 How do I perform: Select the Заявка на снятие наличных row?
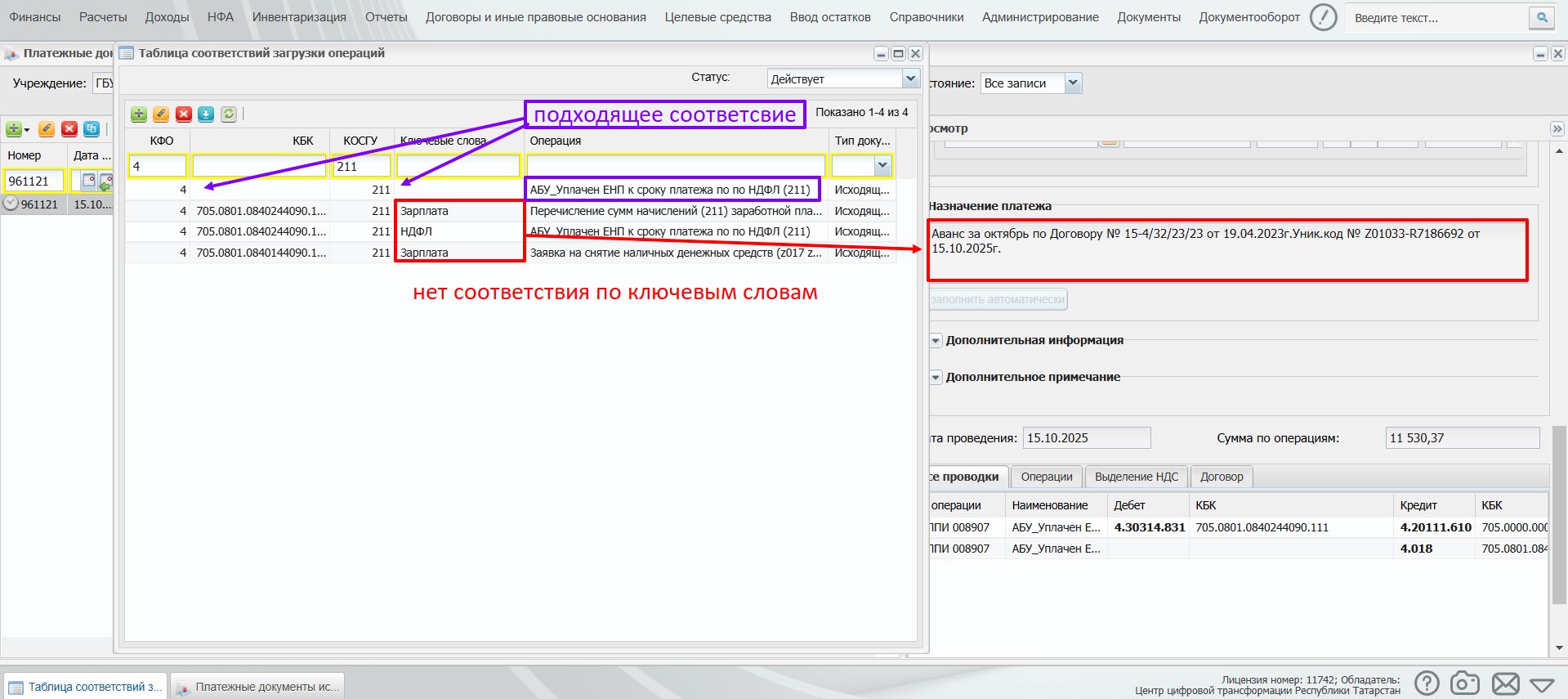511,253
